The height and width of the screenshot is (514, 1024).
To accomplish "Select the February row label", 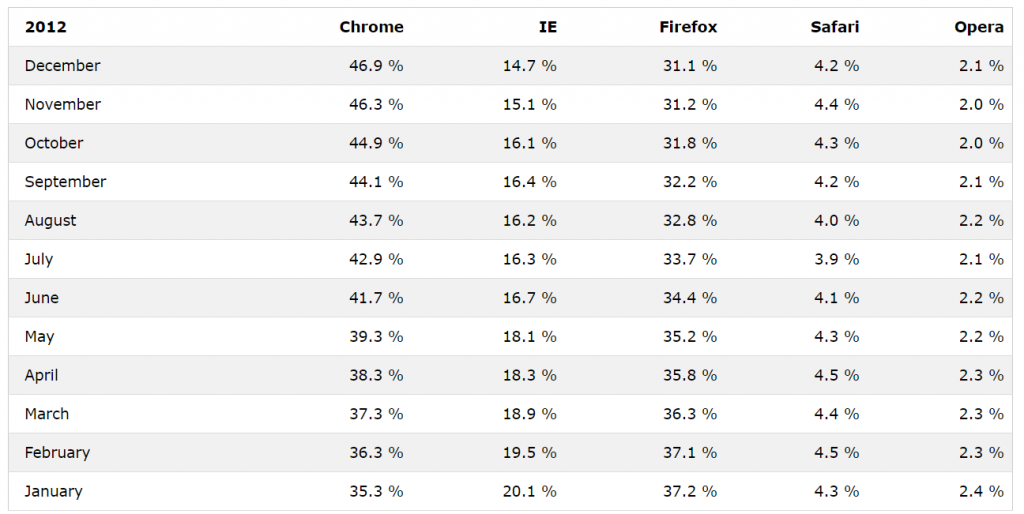I will coord(57,453).
